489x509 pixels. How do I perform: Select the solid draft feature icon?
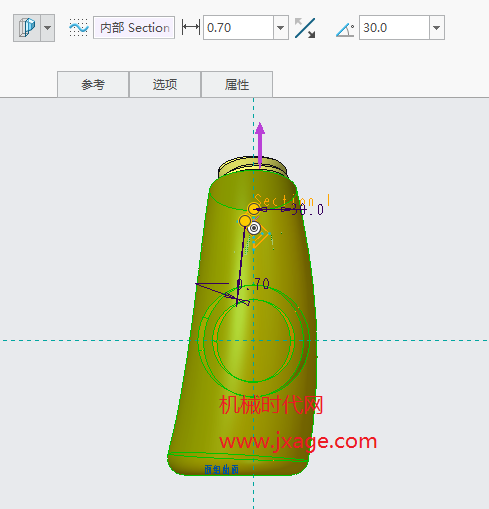(x=27, y=28)
